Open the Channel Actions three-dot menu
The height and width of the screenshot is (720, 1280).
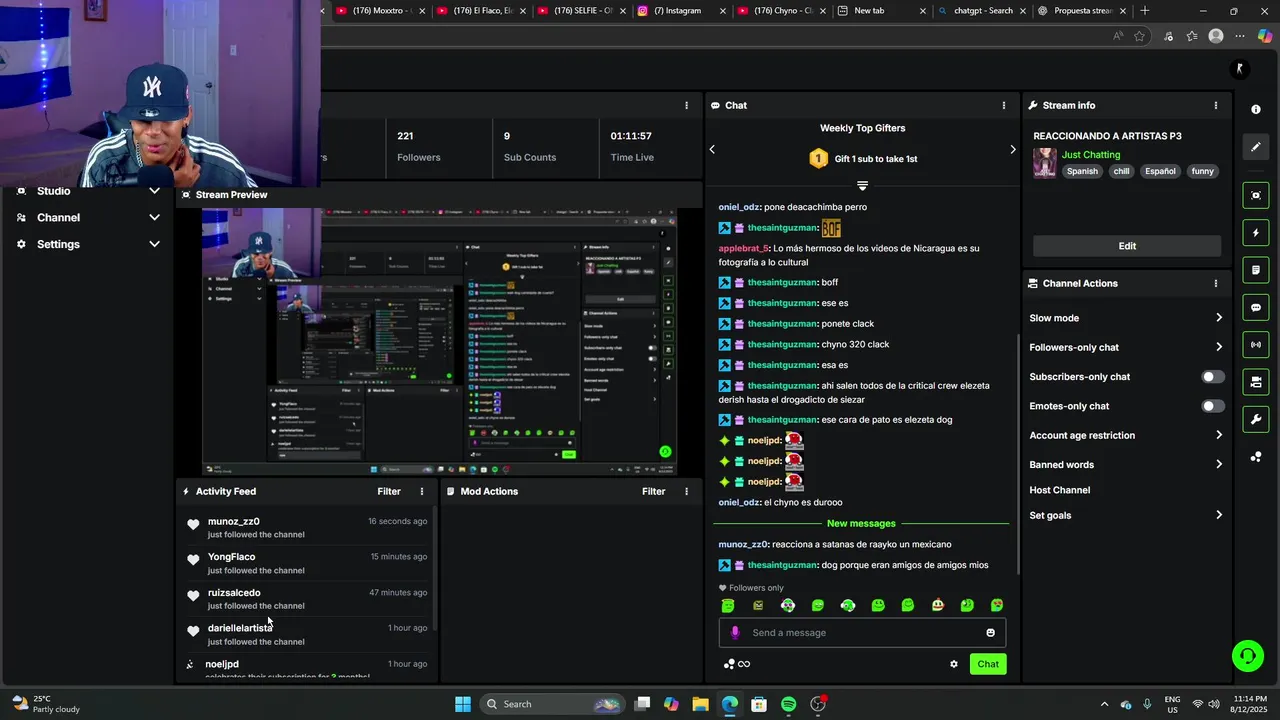click(x=1216, y=283)
